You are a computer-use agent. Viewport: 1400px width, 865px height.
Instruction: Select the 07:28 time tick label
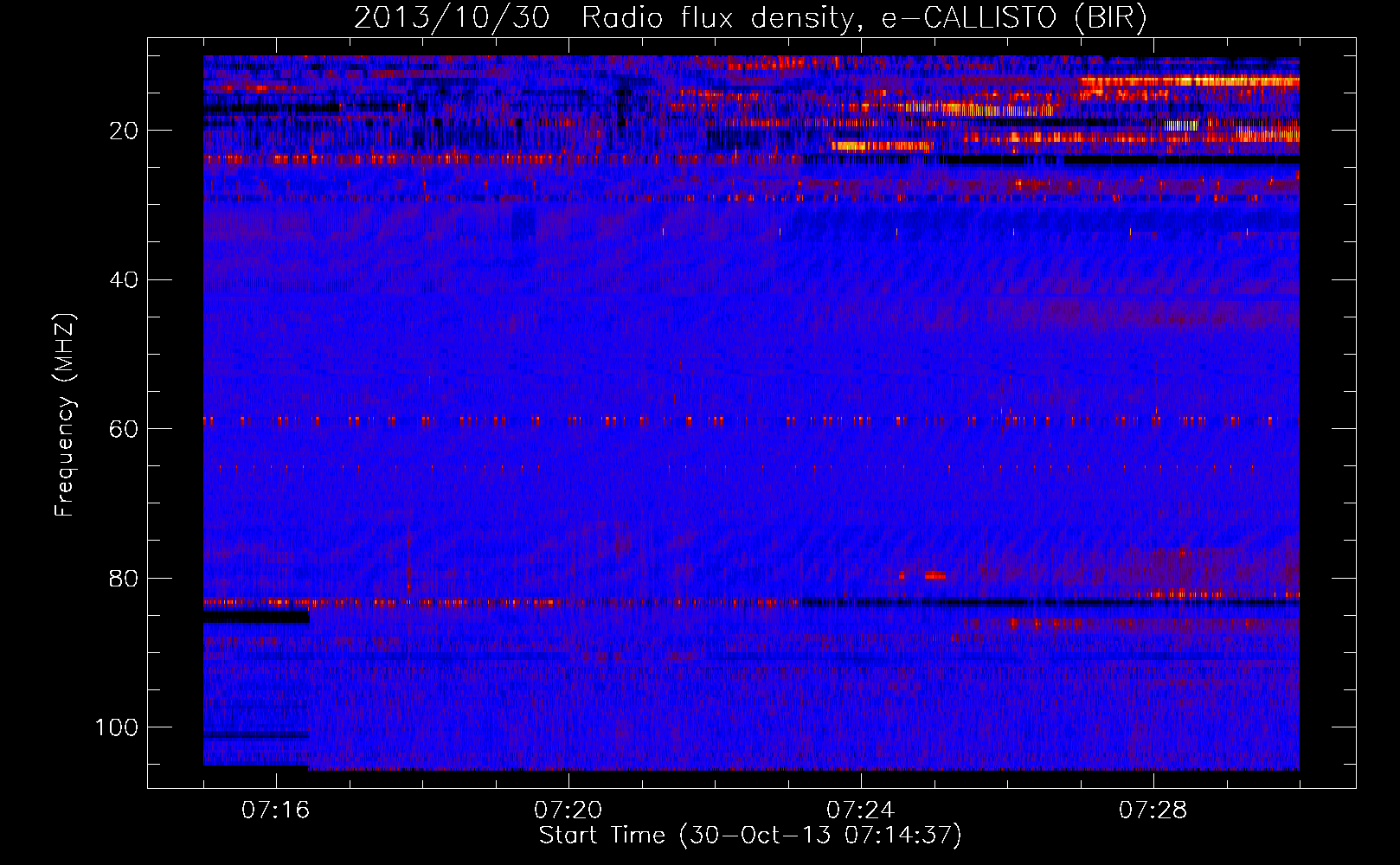tap(1153, 811)
